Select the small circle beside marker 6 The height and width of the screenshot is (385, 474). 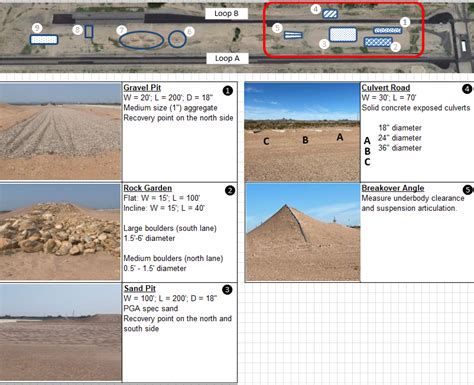click(x=177, y=39)
